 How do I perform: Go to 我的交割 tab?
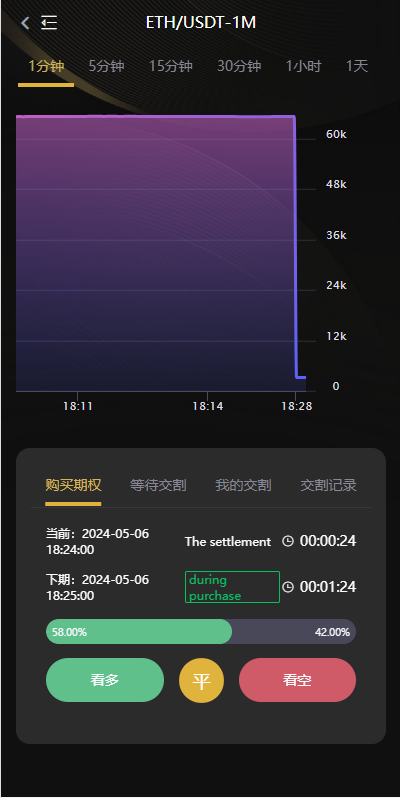[243, 485]
